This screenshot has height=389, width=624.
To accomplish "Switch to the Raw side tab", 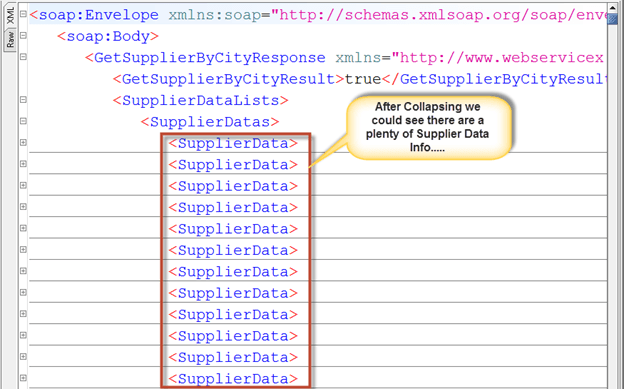I will point(10,39).
